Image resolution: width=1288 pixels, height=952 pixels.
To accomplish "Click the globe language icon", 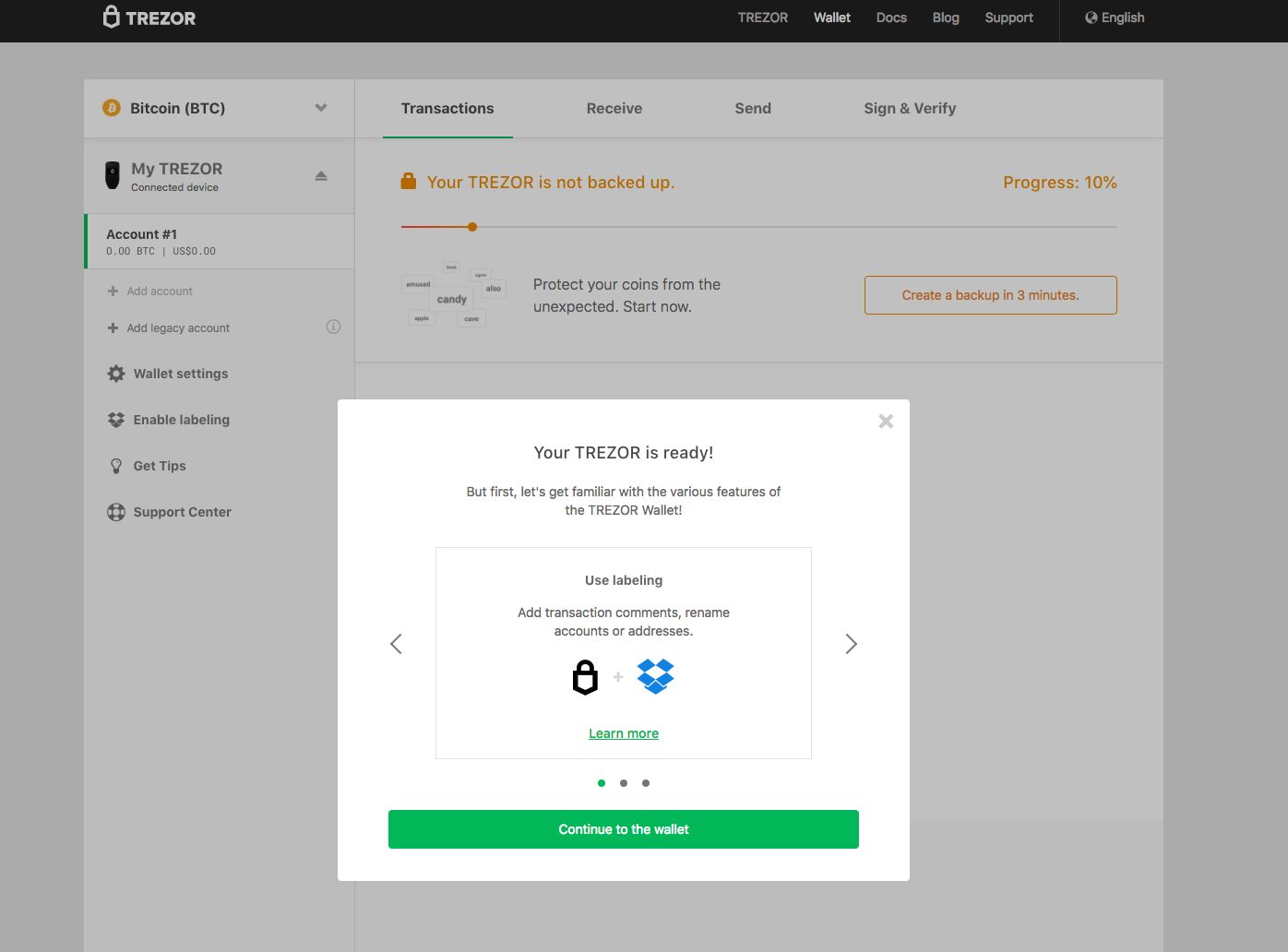I will pyautogui.click(x=1091, y=18).
